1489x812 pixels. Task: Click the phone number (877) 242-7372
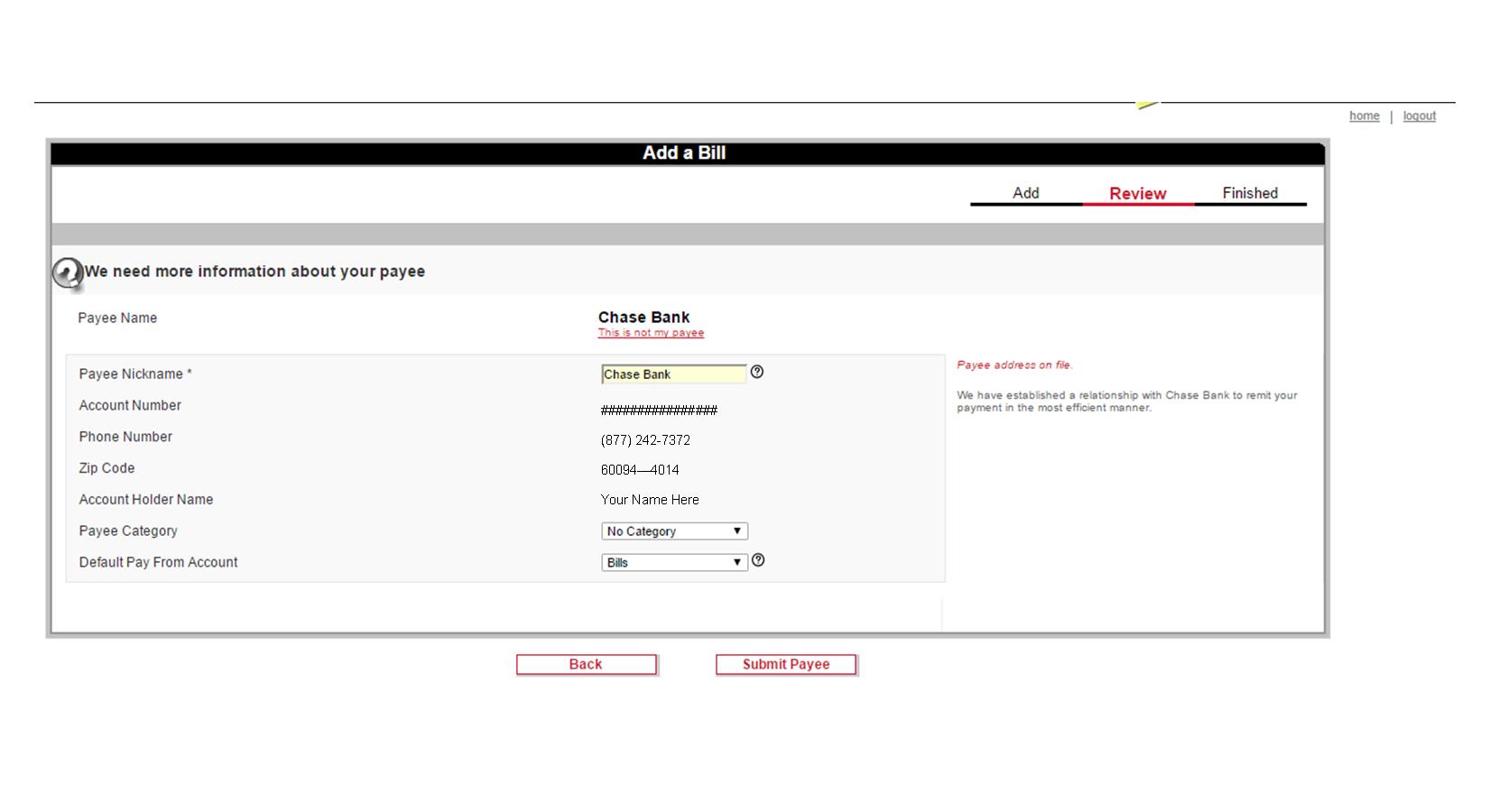click(x=645, y=440)
